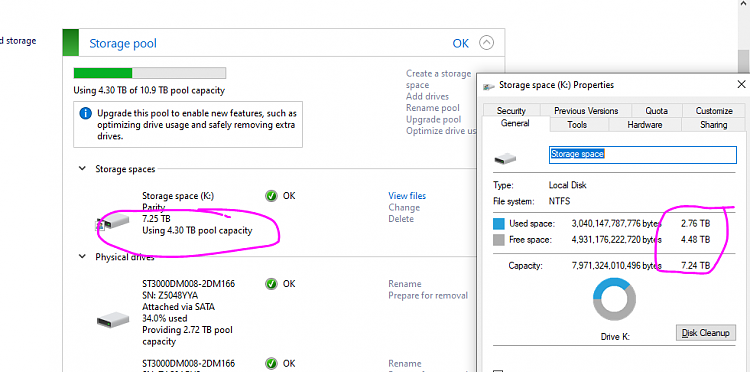Open the Previous Versions tab
The width and height of the screenshot is (750, 372).
[586, 110]
